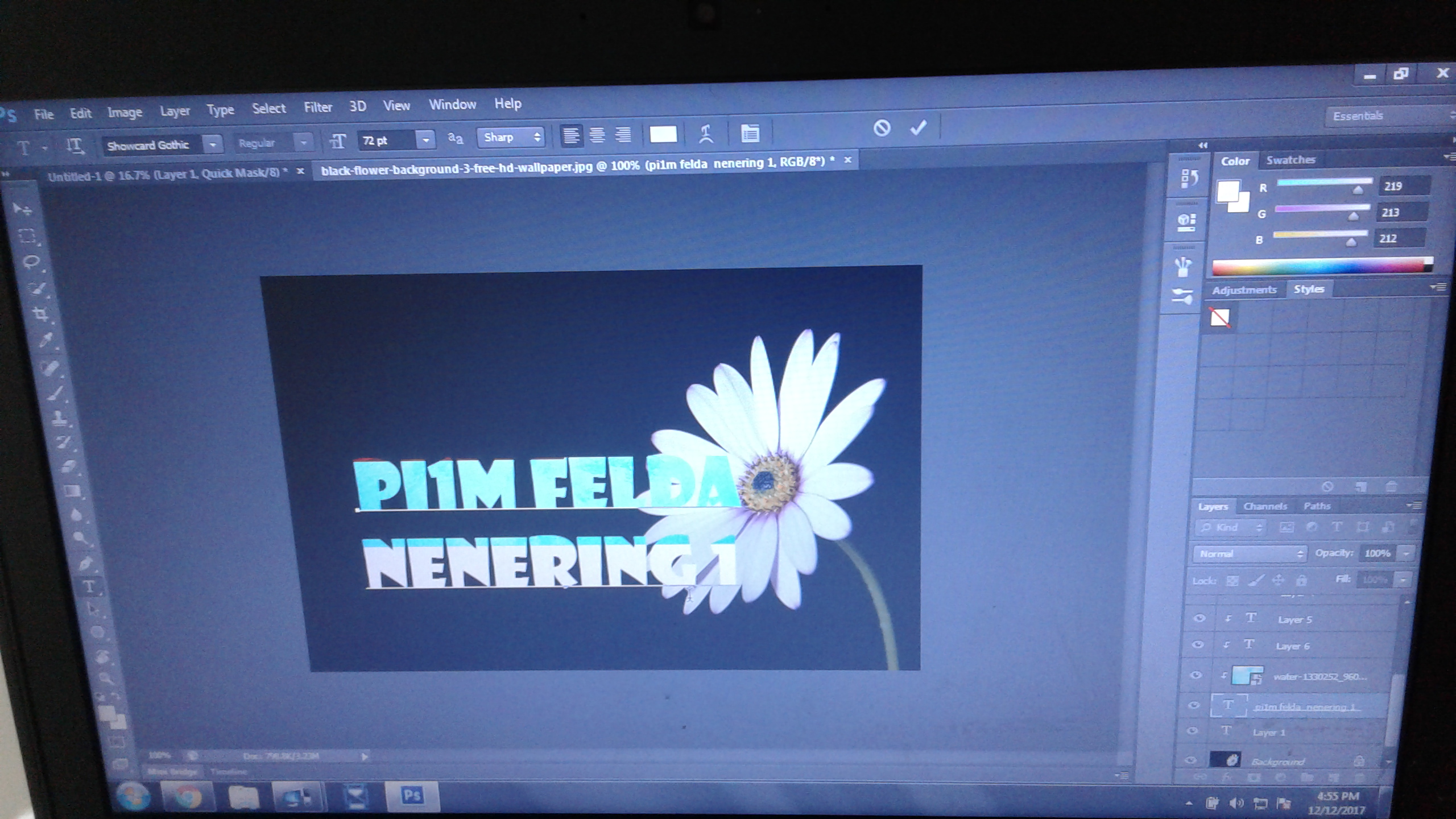Hide the Background layer

(x=1190, y=760)
